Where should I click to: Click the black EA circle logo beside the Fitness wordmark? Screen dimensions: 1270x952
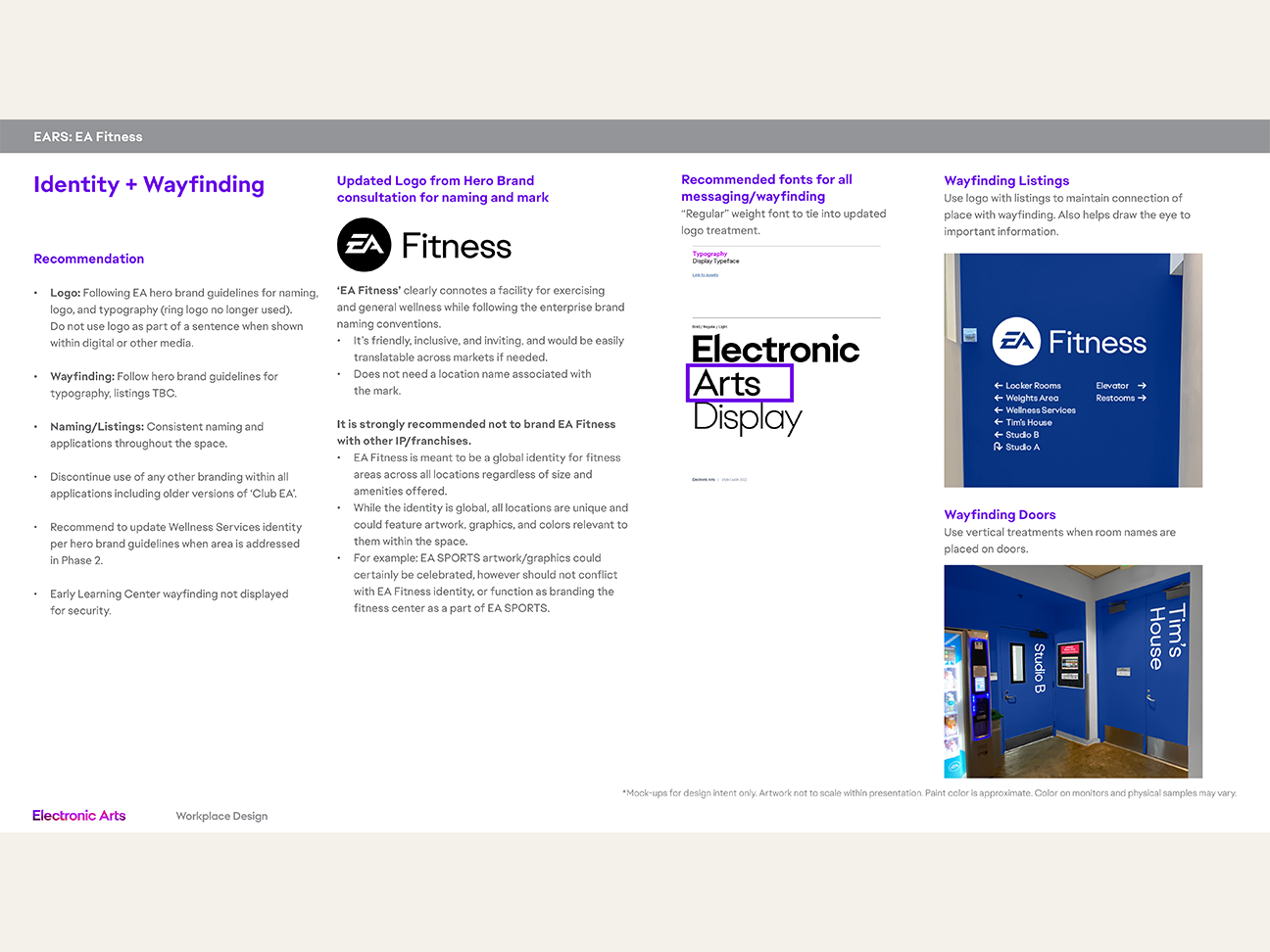pos(364,245)
